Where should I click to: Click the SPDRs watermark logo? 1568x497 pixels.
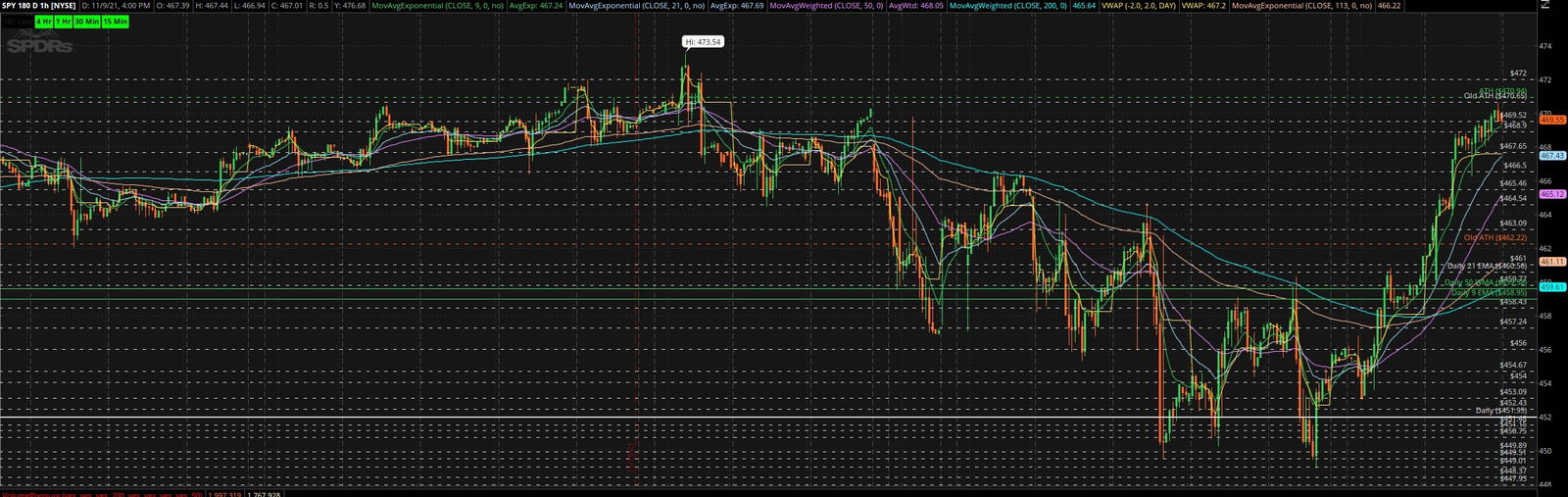[x=39, y=44]
